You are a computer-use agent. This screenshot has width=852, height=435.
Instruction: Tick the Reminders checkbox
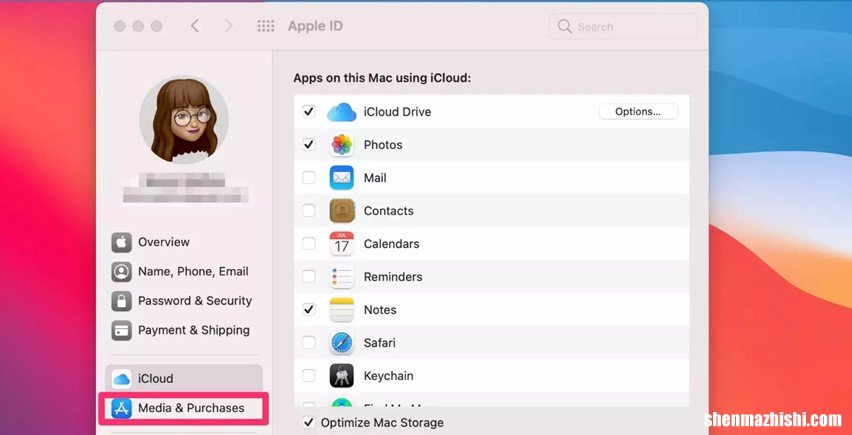click(x=309, y=277)
